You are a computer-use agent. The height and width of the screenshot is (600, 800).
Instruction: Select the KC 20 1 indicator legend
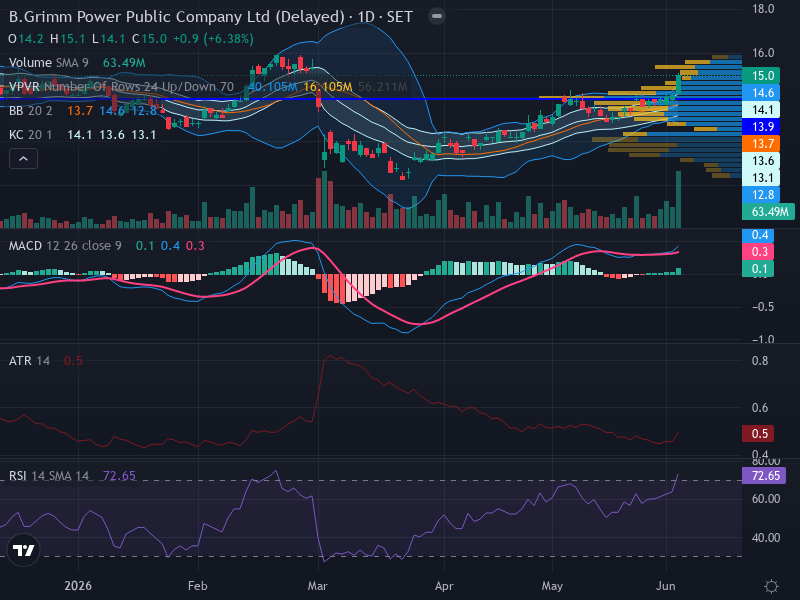(31, 135)
